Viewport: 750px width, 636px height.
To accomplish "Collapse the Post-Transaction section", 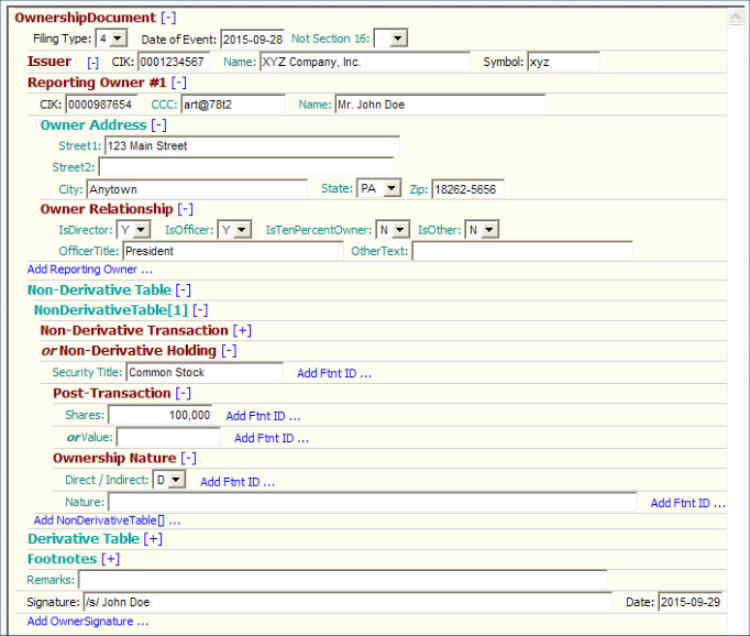I will [x=183, y=394].
